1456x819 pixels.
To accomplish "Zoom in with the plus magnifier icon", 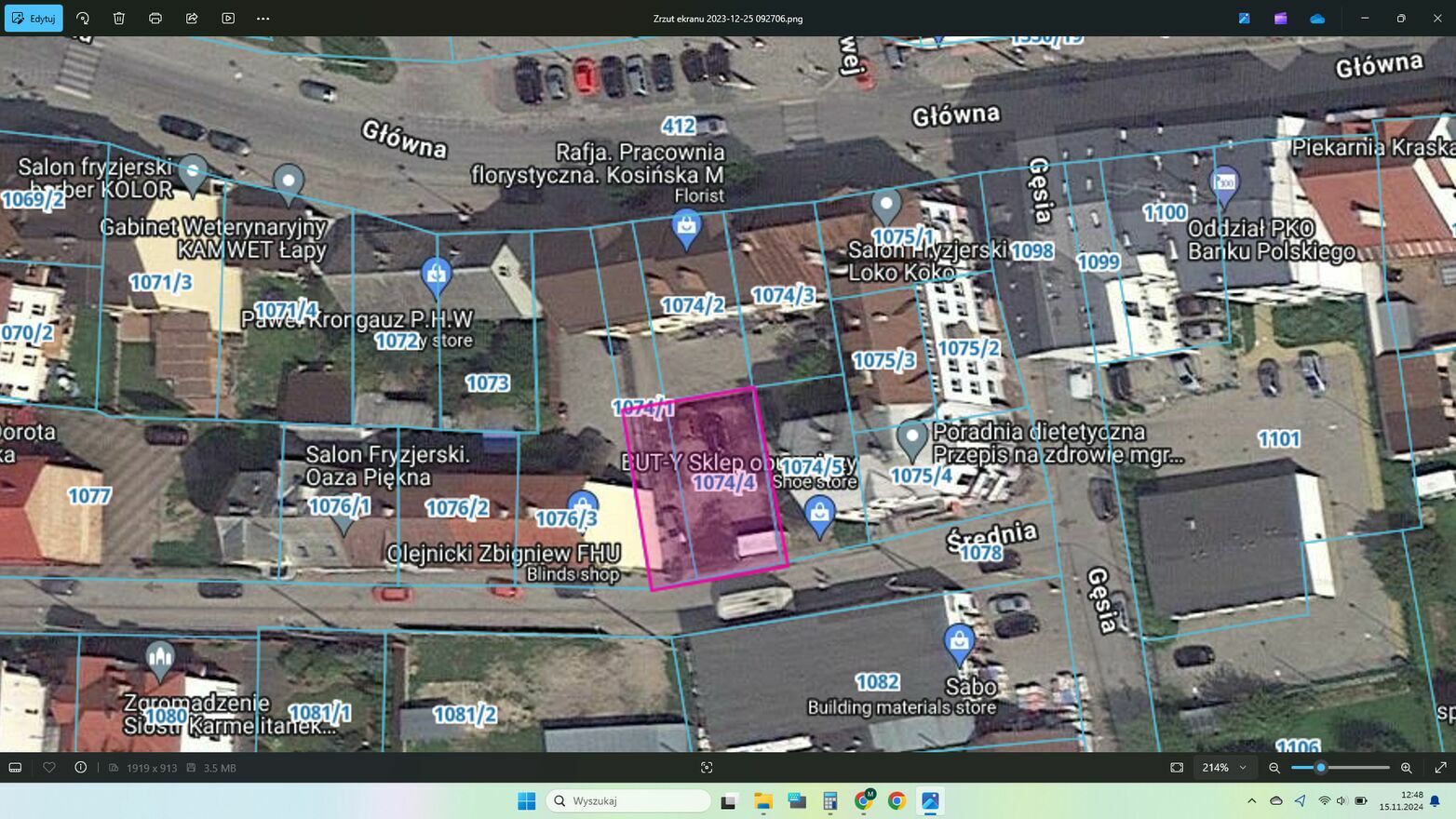I will (x=1407, y=768).
